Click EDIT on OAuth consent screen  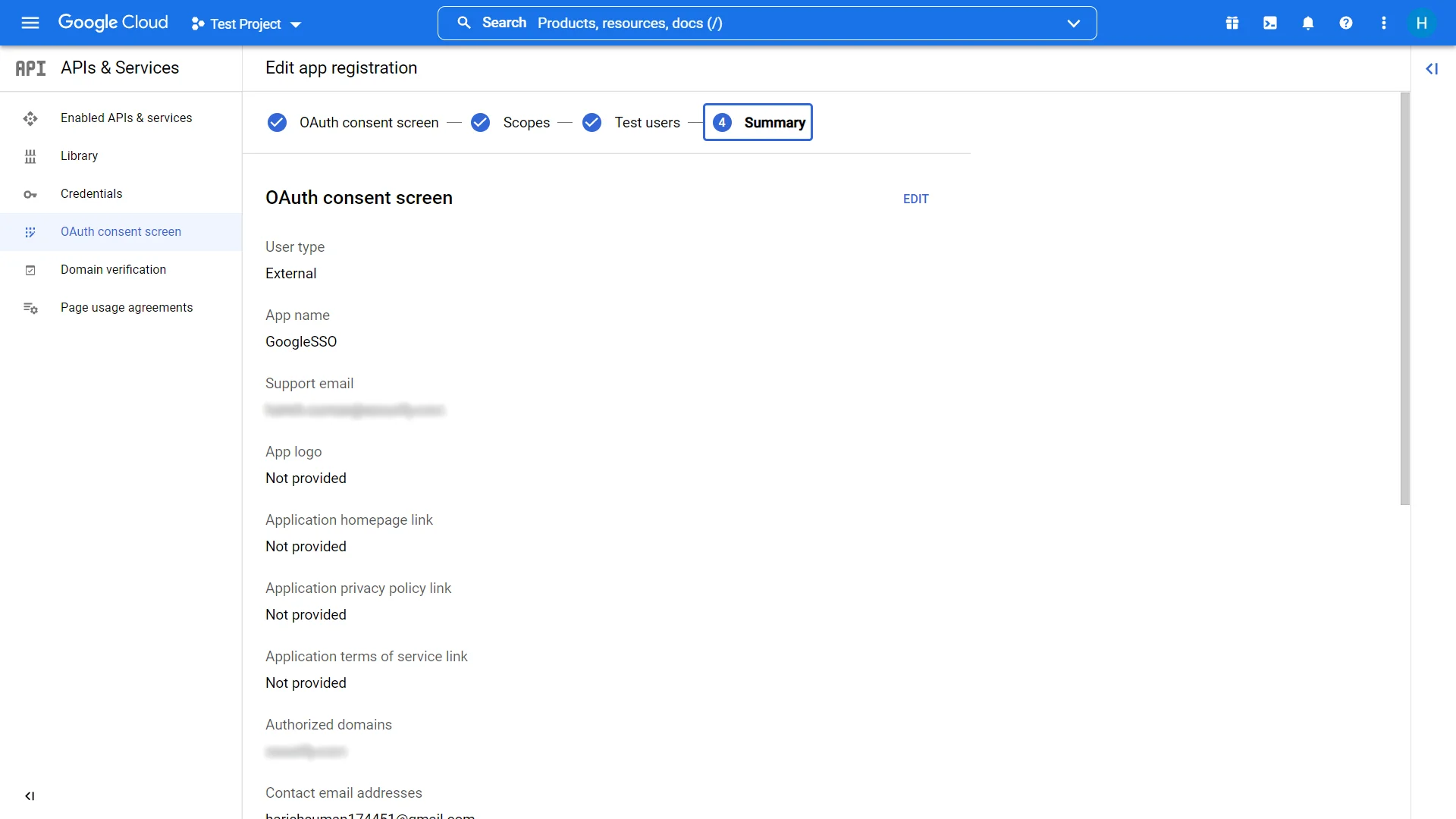pyautogui.click(x=916, y=198)
